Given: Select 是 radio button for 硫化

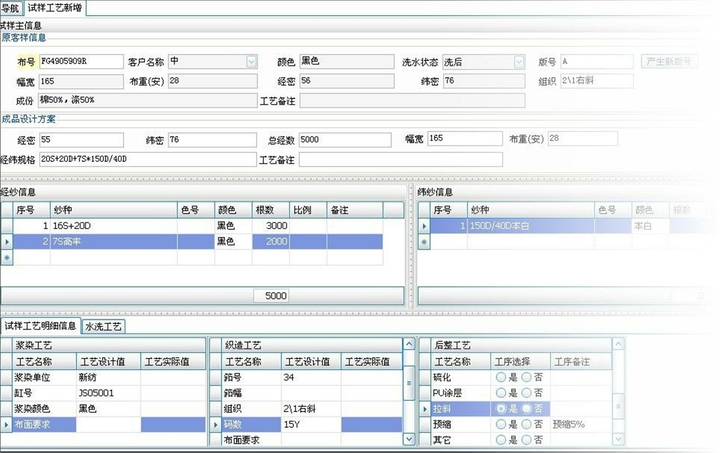Looking at the screenshot, I should tap(500, 377).
